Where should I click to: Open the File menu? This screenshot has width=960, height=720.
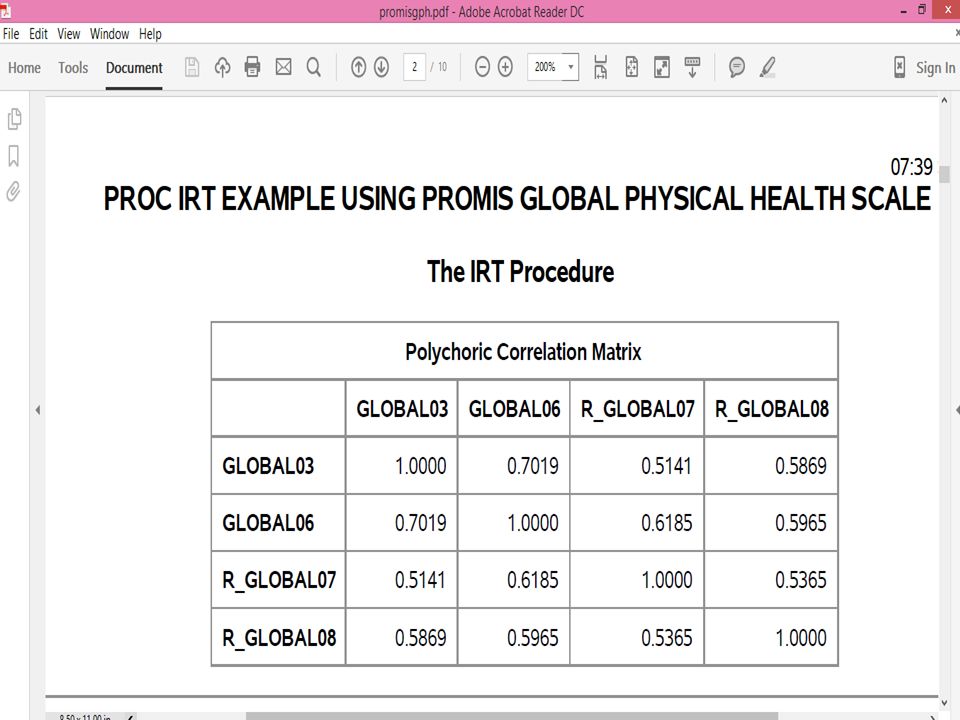[11, 34]
